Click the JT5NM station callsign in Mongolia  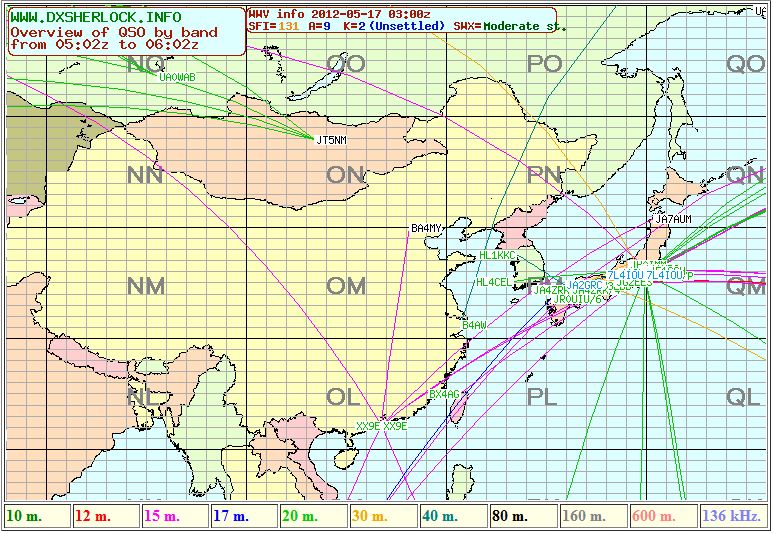(330, 140)
